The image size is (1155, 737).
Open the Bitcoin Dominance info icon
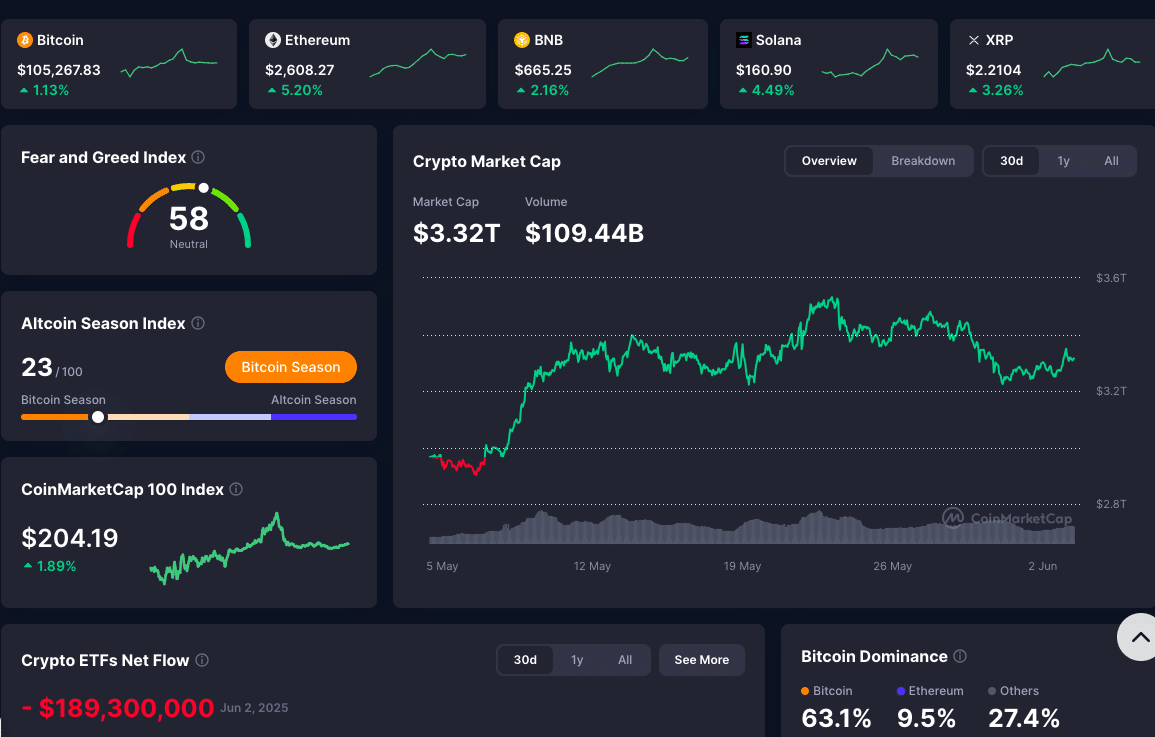click(960, 655)
